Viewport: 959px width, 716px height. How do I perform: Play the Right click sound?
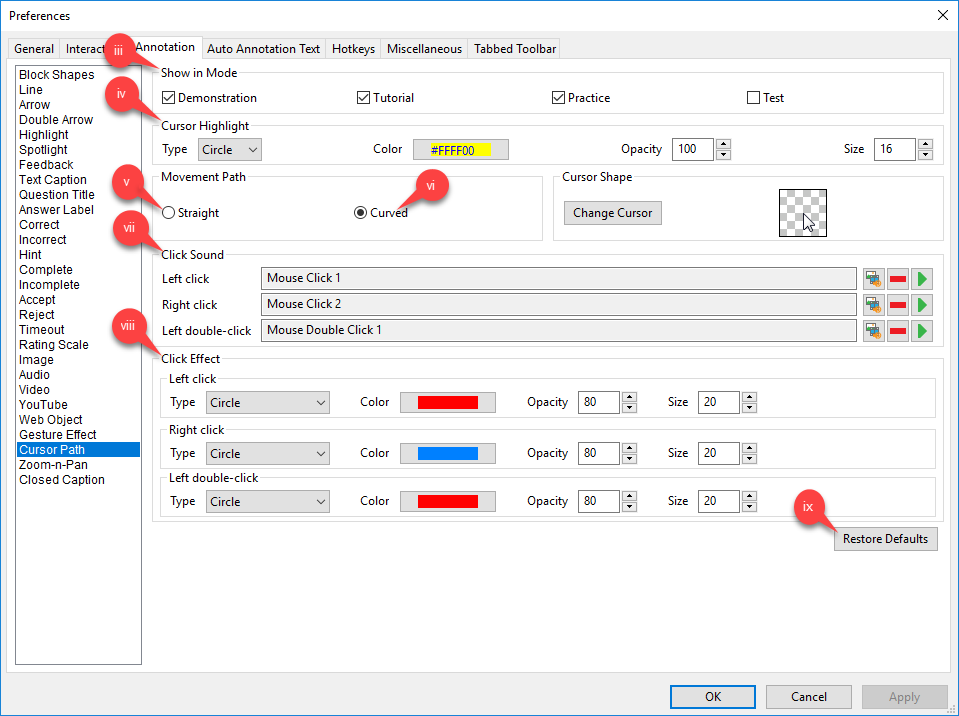(922, 304)
